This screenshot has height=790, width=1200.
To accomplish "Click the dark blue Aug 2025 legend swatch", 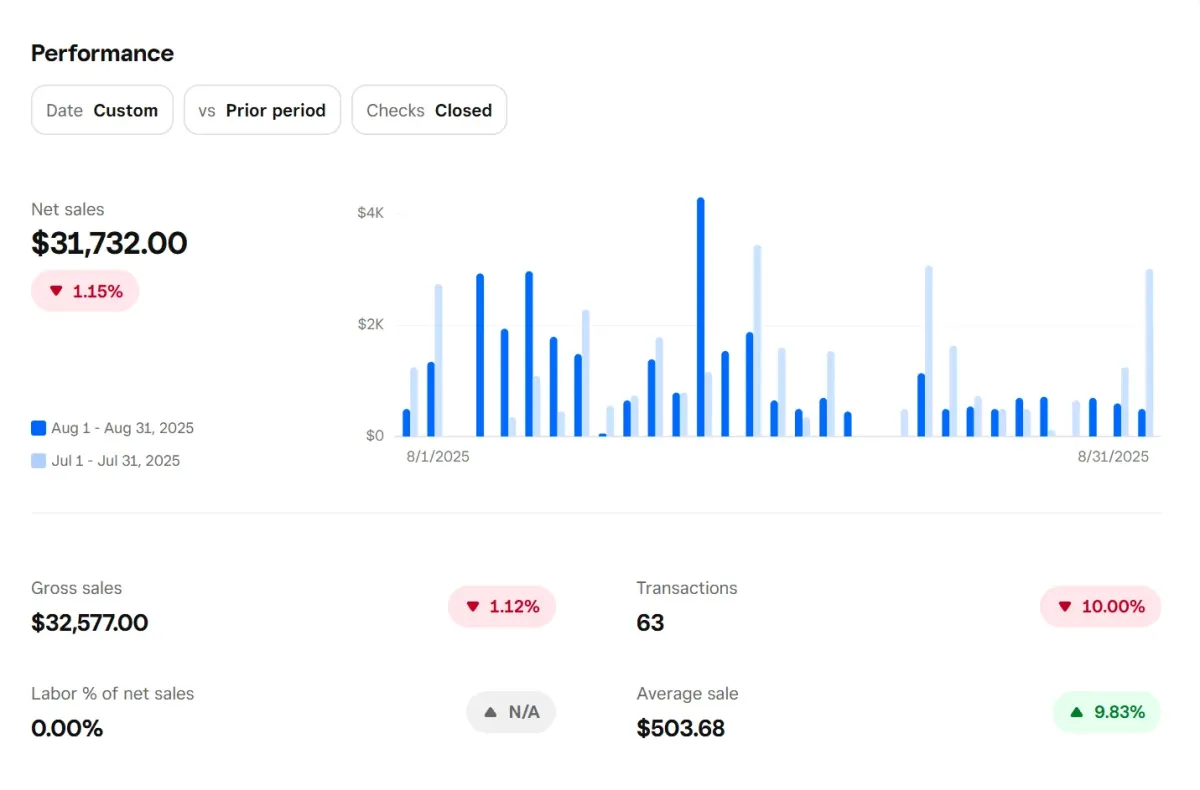I will tap(38, 428).
